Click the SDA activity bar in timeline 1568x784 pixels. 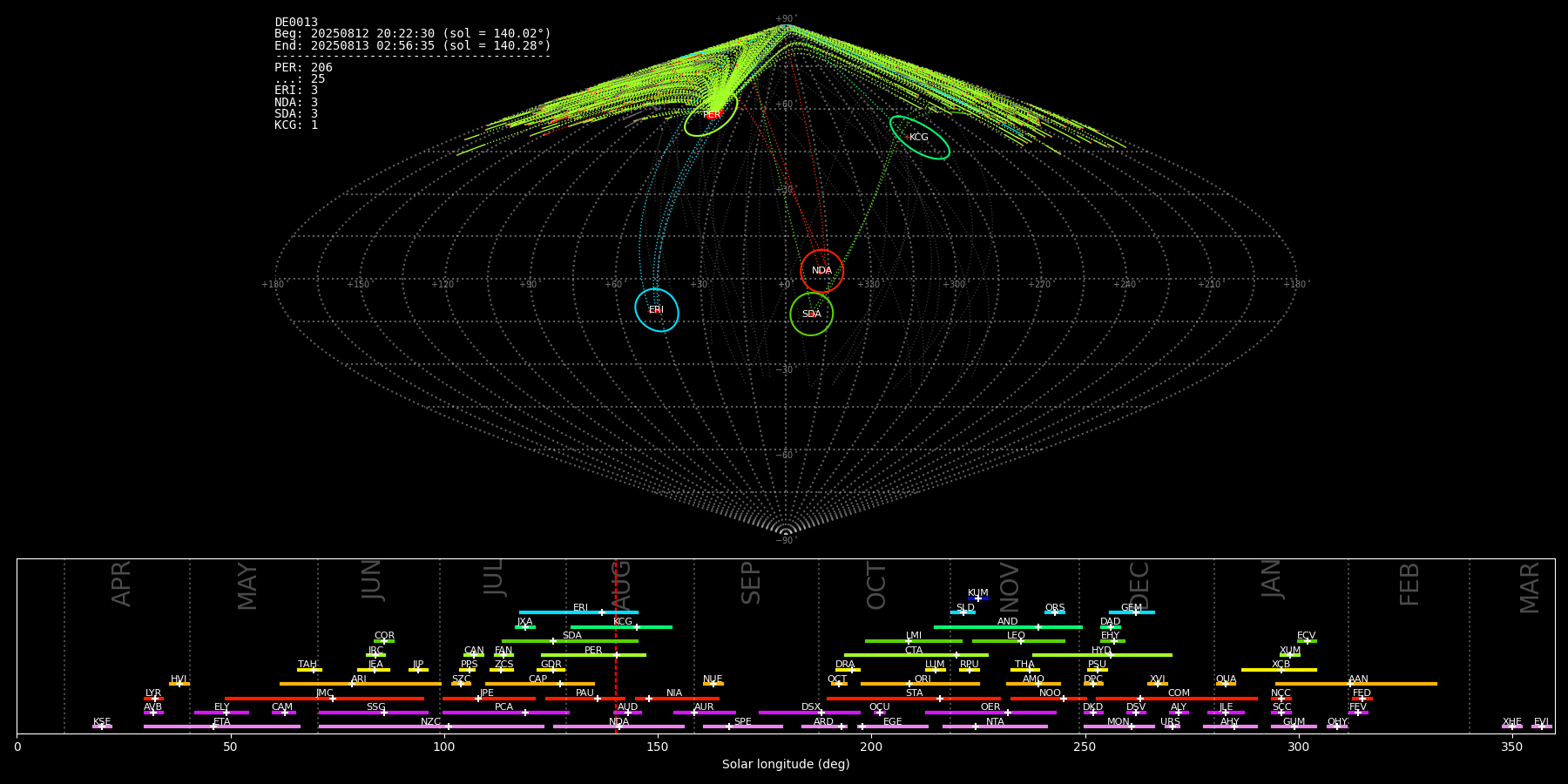[570, 641]
